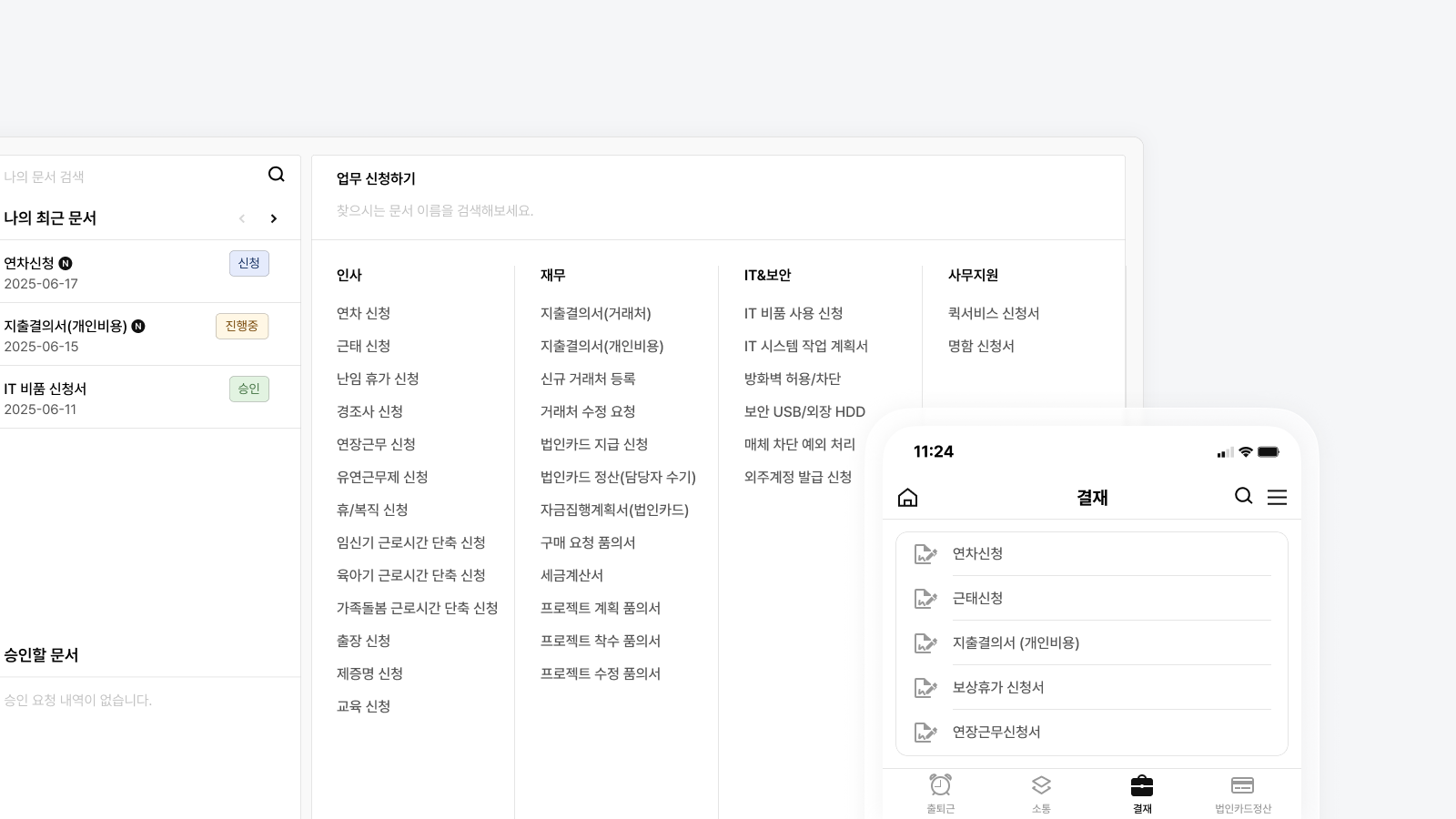
Task: Tap the document icon beside 연장근무신청서
Action: pos(925,732)
